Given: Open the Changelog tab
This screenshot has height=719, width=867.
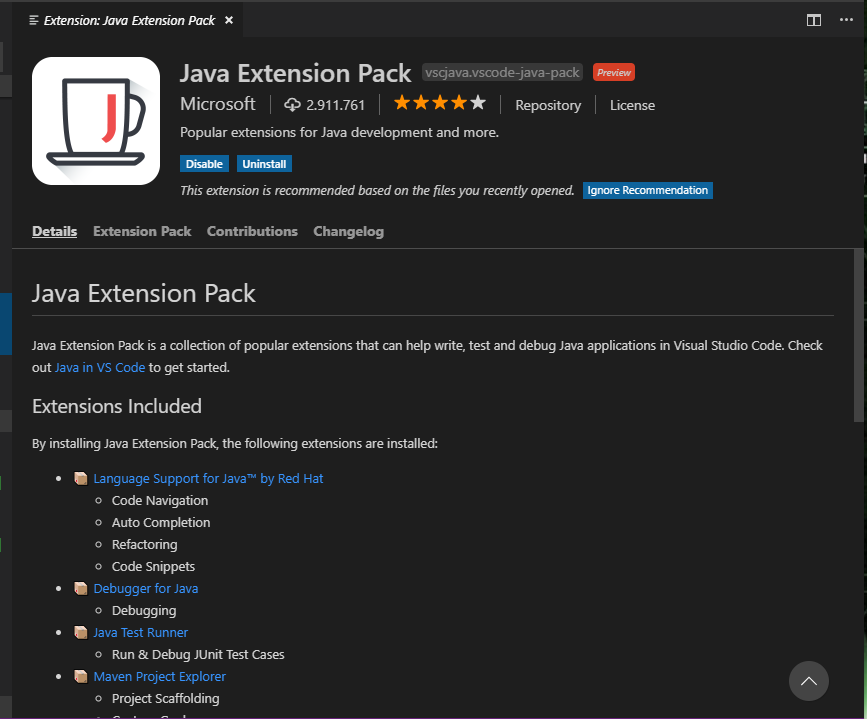Looking at the screenshot, I should (348, 231).
